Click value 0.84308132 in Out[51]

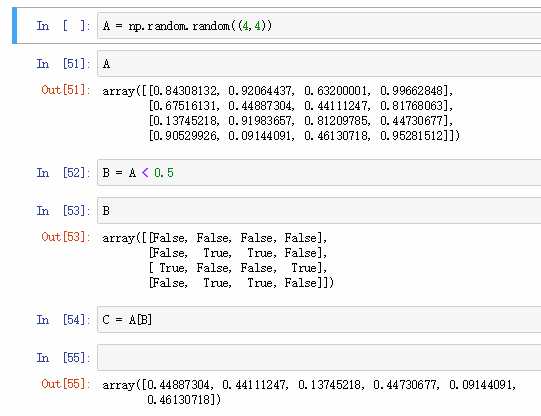(x=185, y=91)
